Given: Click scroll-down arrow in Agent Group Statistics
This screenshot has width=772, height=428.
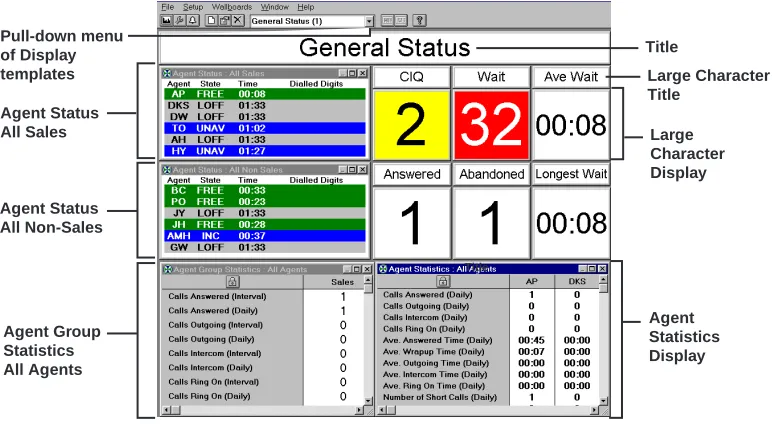Looking at the screenshot, I should 368,401.
